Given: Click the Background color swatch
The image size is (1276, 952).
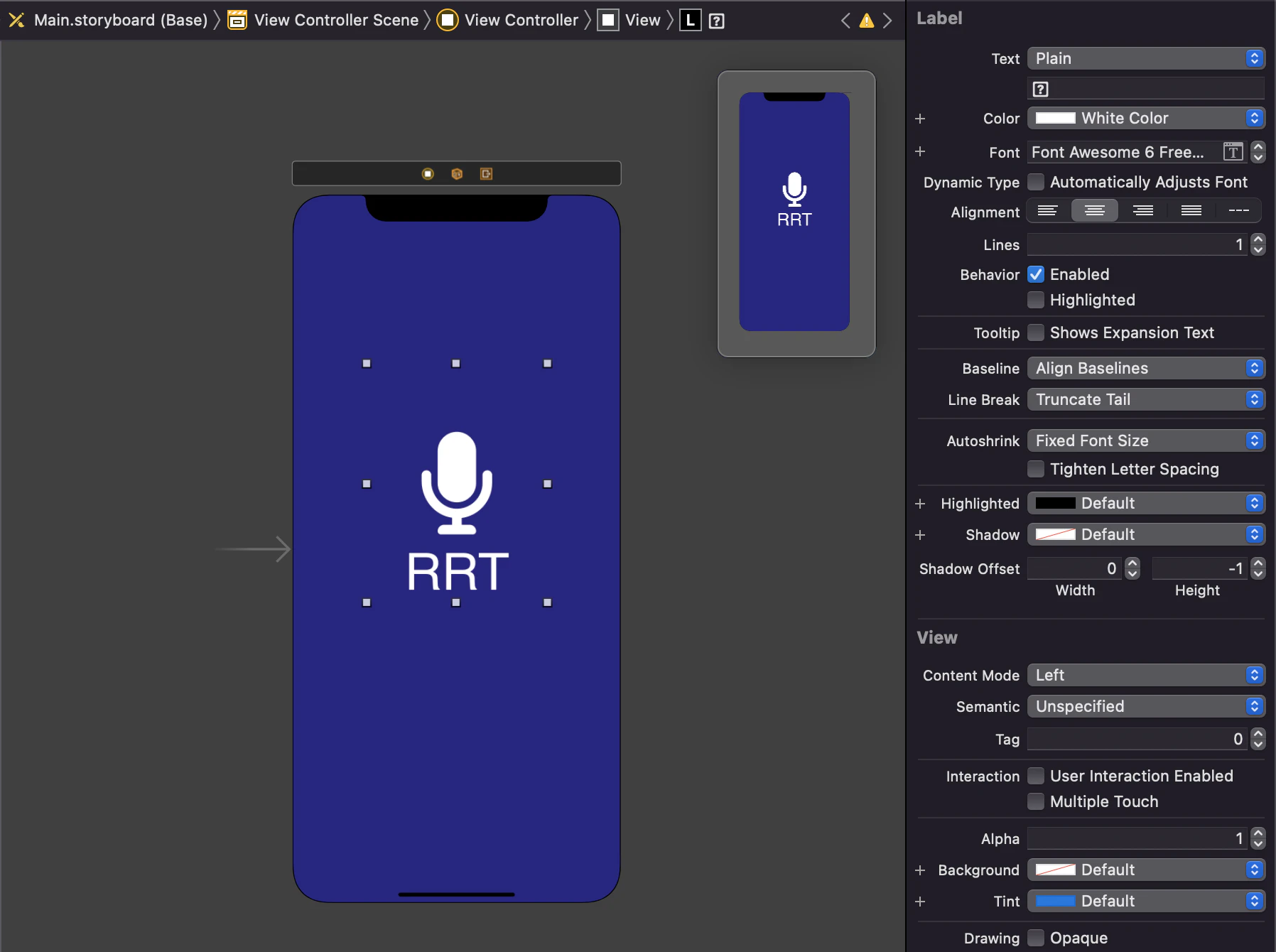Looking at the screenshot, I should tap(1055, 870).
